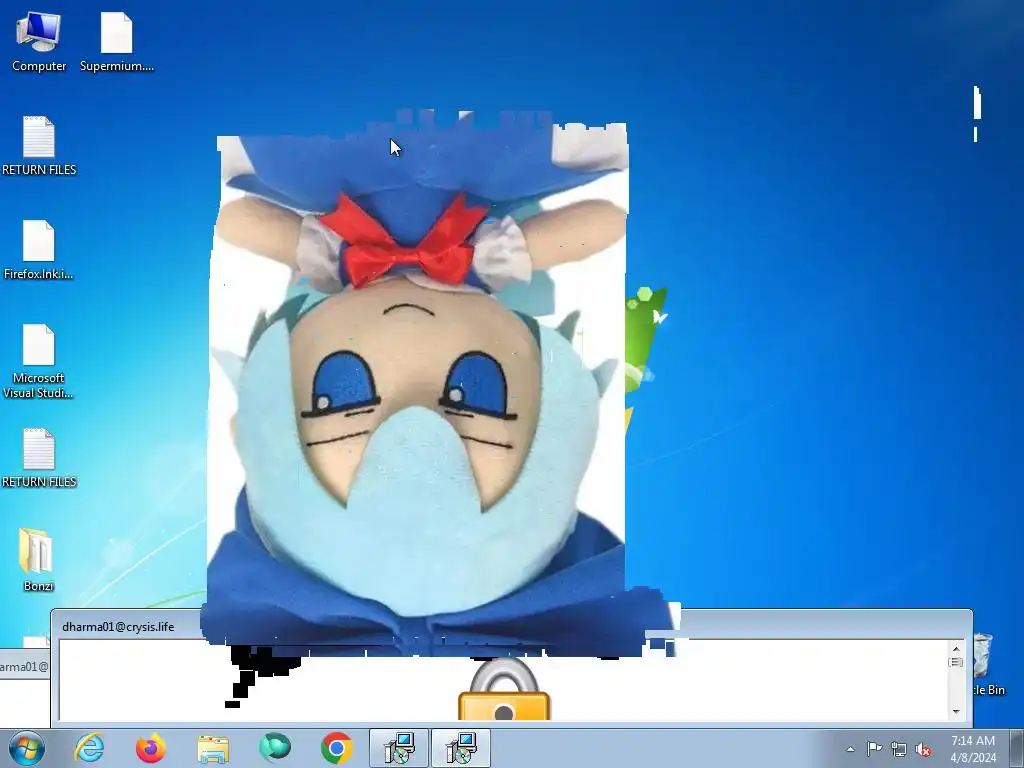
Task: Launch Supermium browser from taskbar
Action: tap(274, 748)
